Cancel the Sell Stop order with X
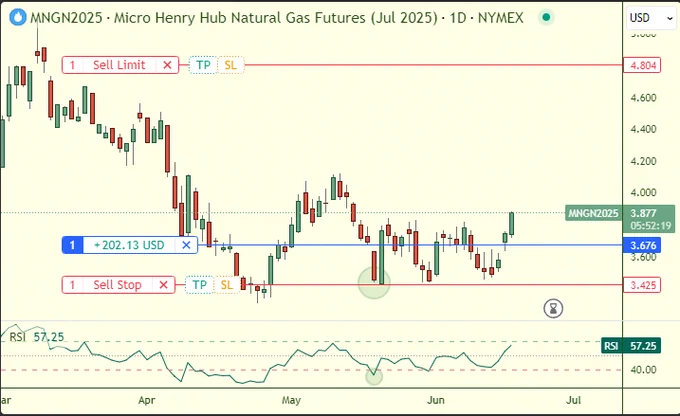Viewport: 680px width, 416px height. coord(163,285)
